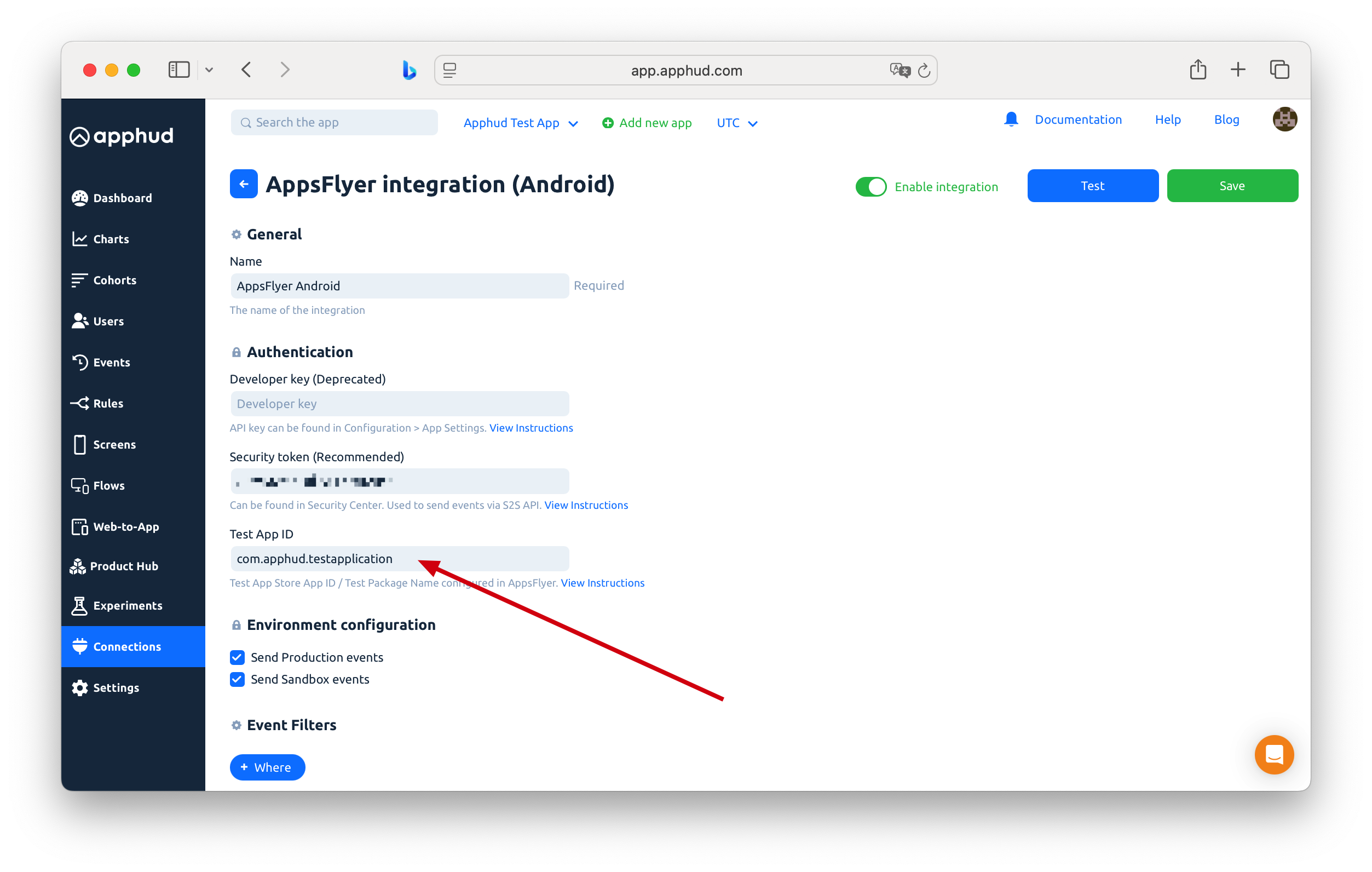
Task: Click the notifications bell icon
Action: [1011, 119]
